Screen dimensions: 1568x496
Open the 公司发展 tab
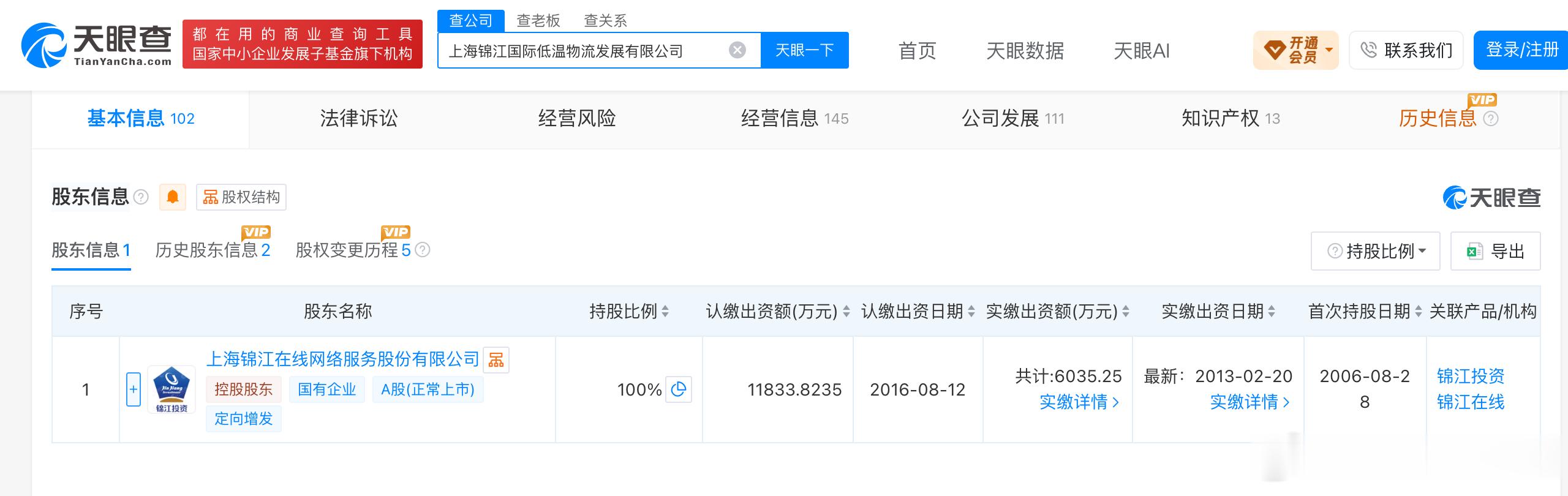(1013, 119)
